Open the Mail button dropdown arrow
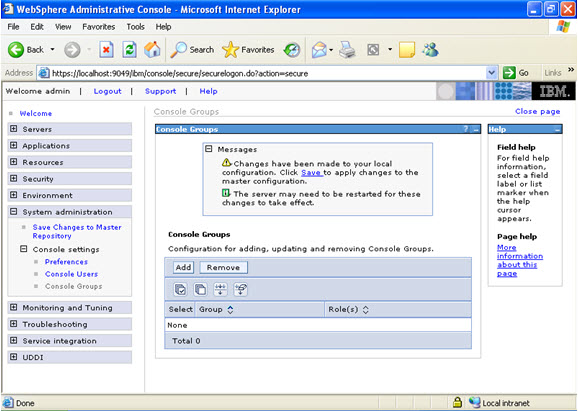The width and height of the screenshot is (578, 411). (x=331, y=50)
